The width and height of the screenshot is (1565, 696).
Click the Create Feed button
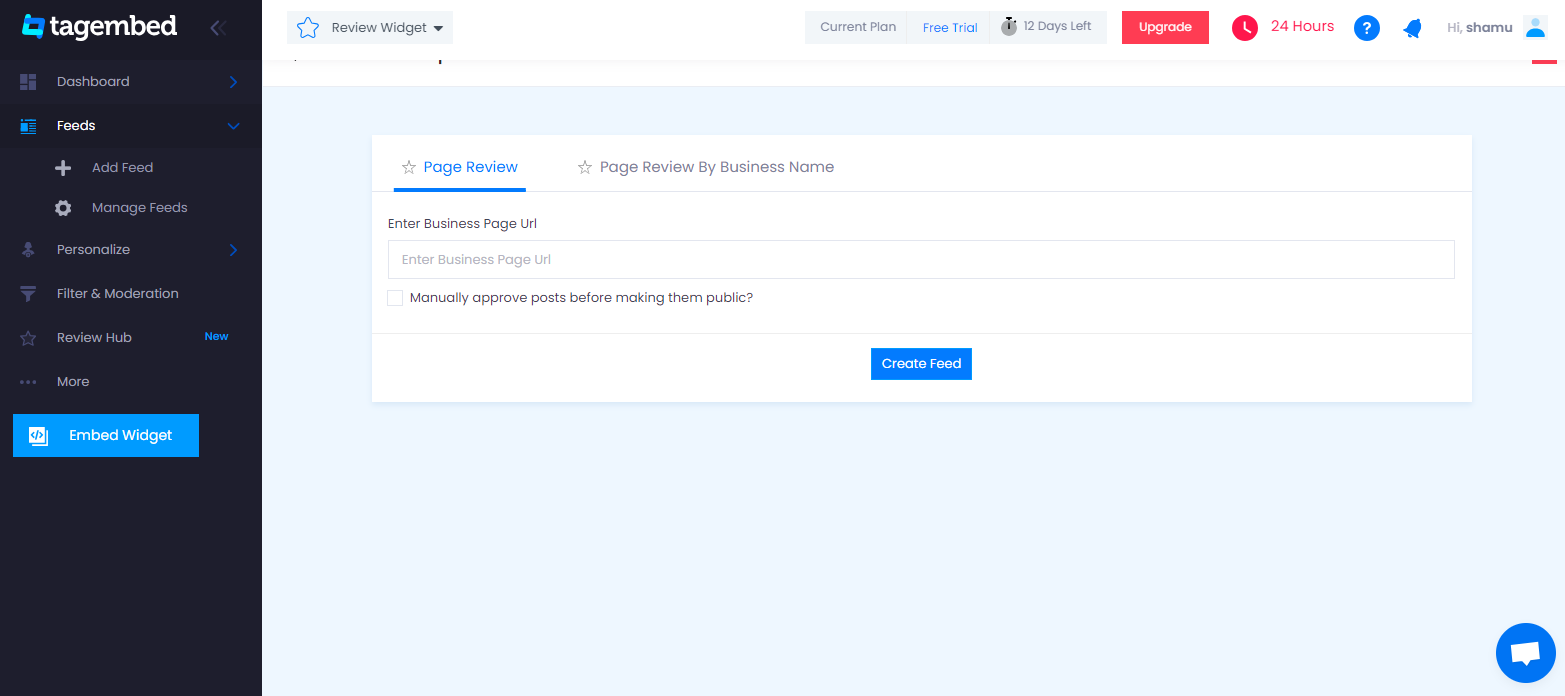921,364
